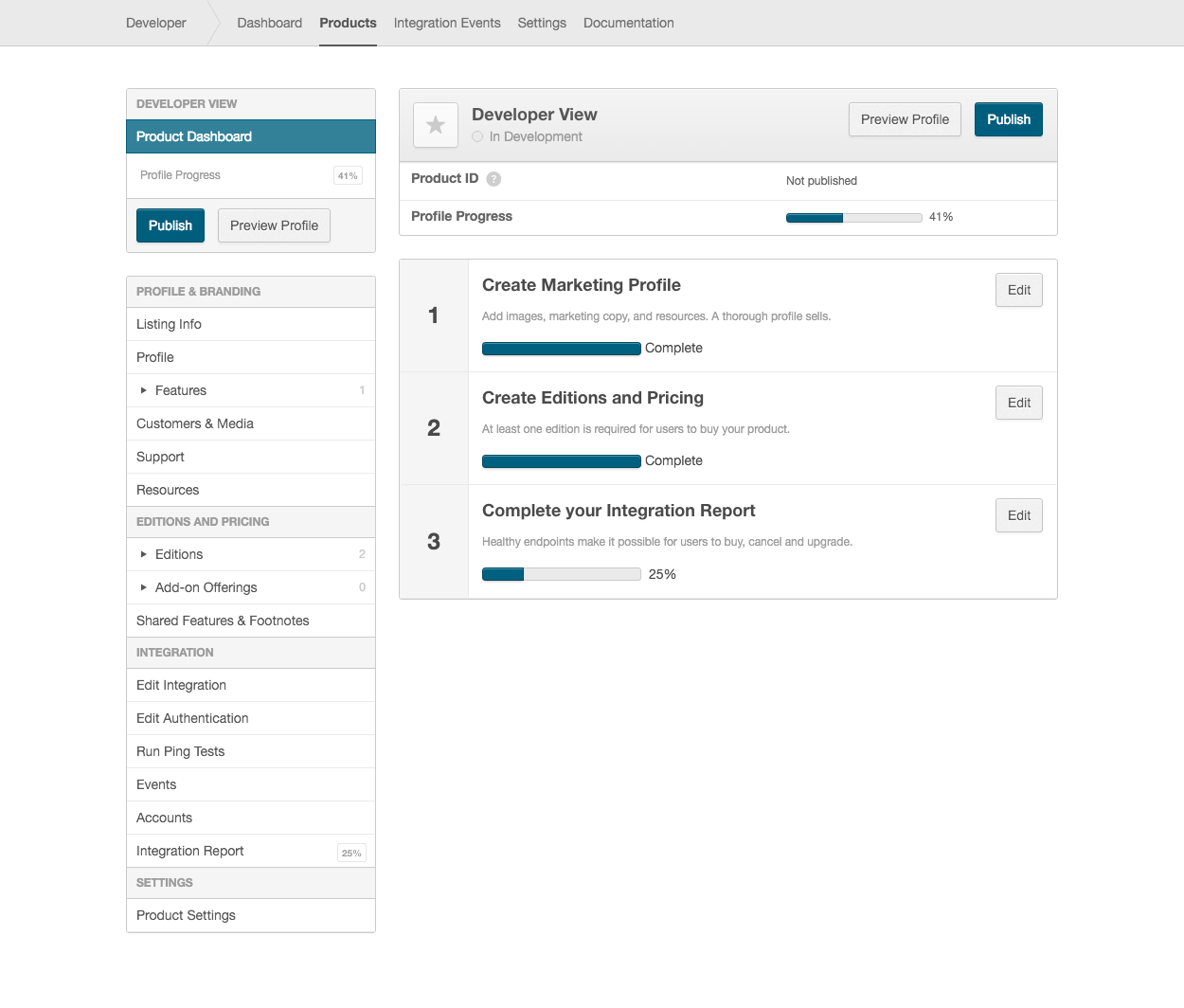Click the Add-on Offerings label

206,587
